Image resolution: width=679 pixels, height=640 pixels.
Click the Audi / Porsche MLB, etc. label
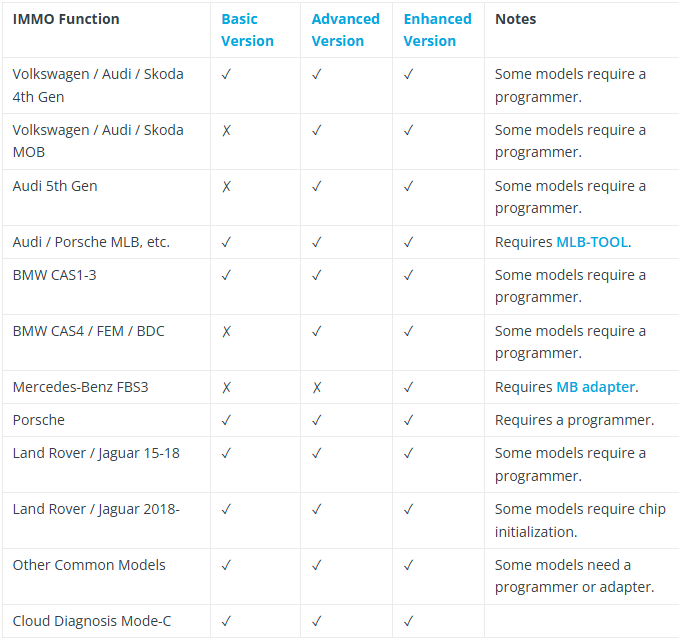pos(91,242)
